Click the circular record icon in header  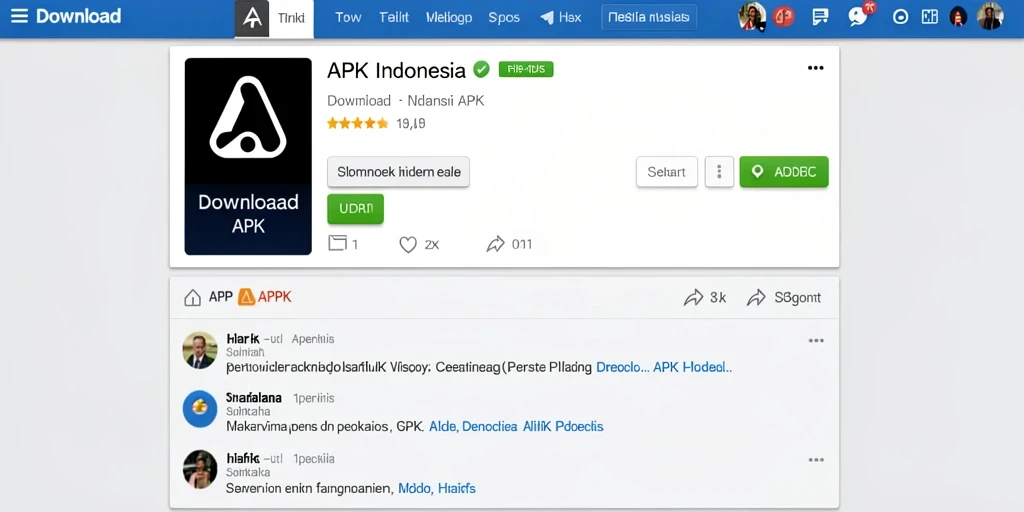900,18
